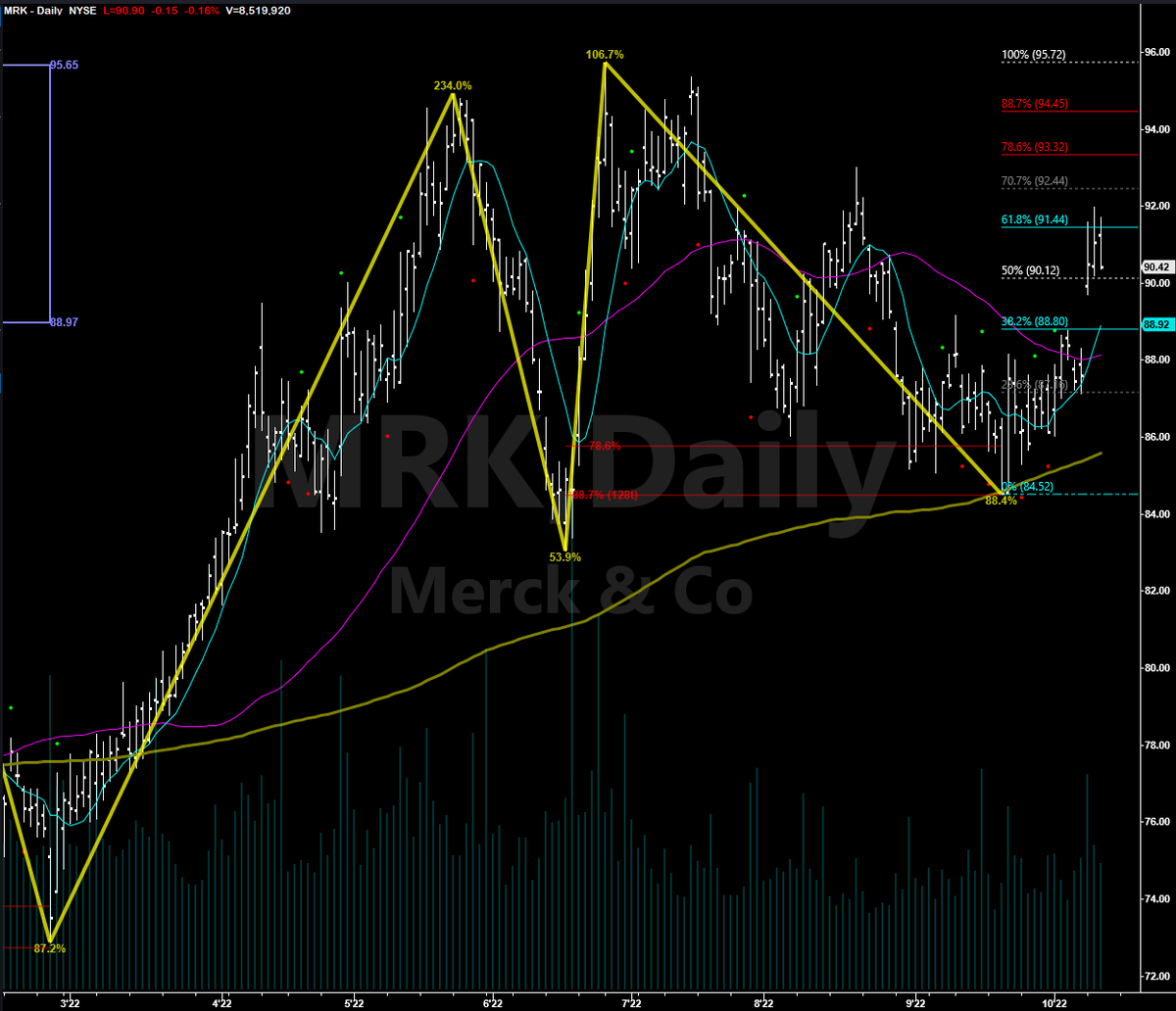Select the 78.6% (93.32) retracement label
Screen dimensions: 1176x1011
tap(1035, 147)
